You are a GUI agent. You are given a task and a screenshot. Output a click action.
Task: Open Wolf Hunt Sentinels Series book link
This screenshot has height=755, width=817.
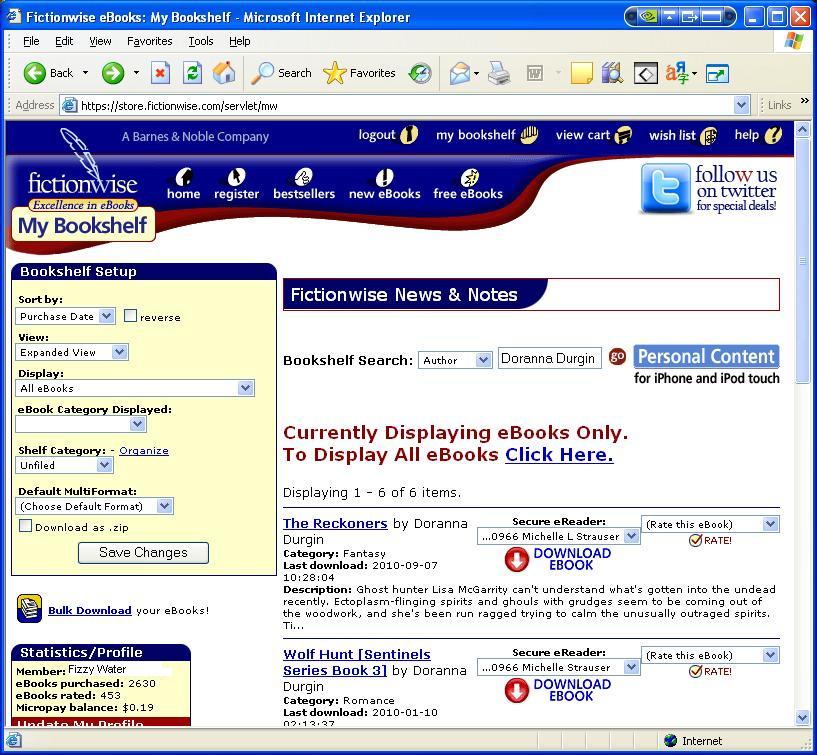point(357,662)
